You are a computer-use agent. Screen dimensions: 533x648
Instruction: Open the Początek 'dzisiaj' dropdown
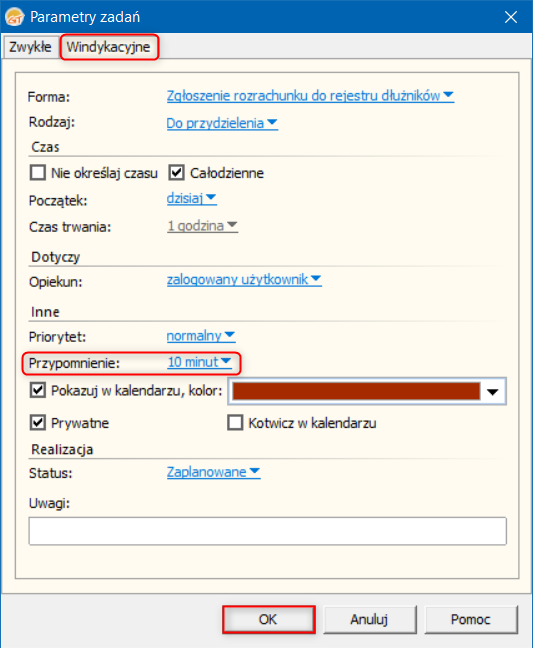pyautogui.click(x=191, y=198)
